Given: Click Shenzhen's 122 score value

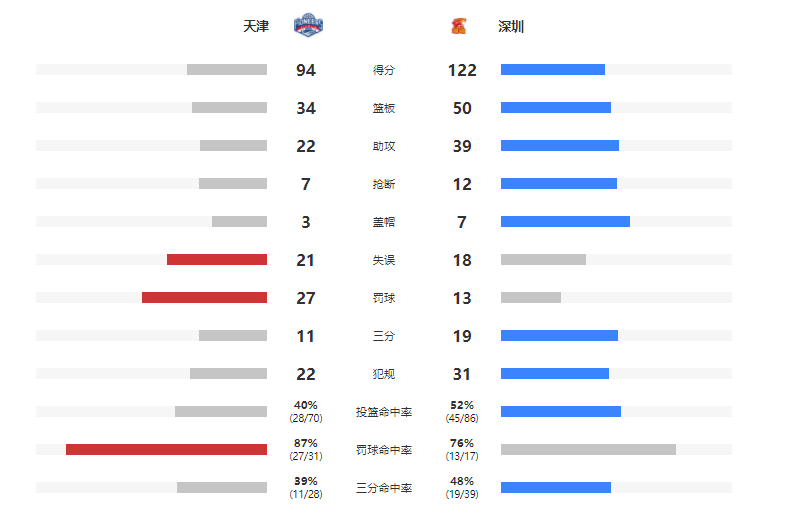Looking at the screenshot, I should click(462, 70).
